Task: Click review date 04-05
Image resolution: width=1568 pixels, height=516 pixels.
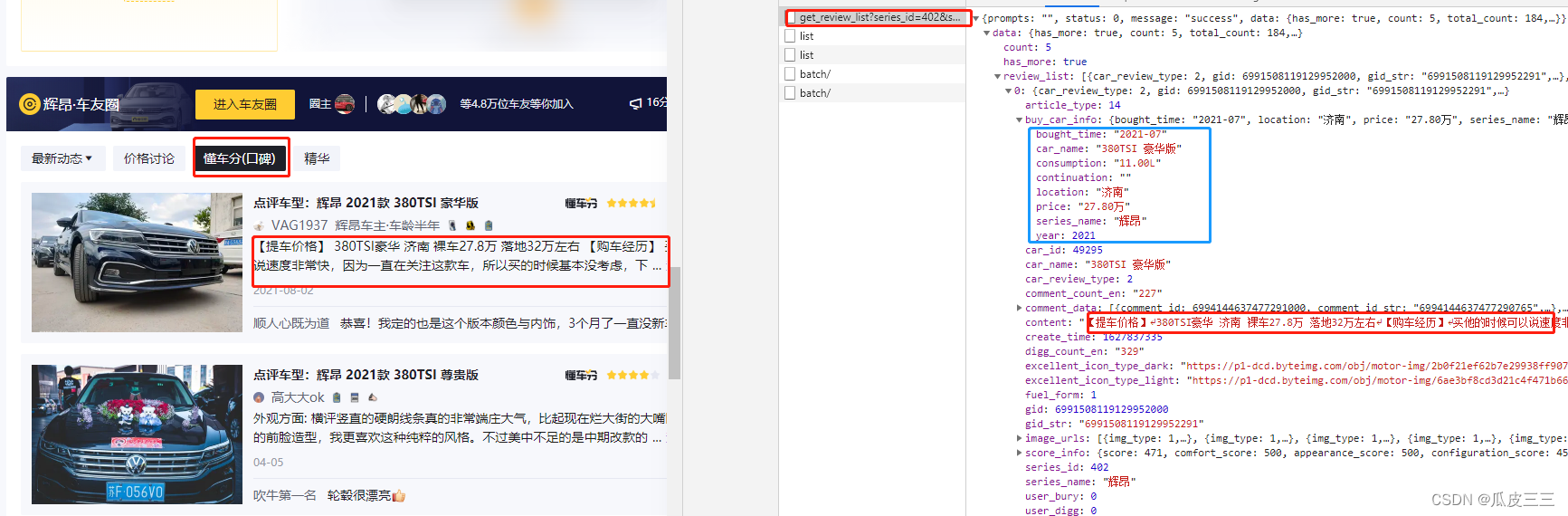Action: pyautogui.click(x=268, y=462)
